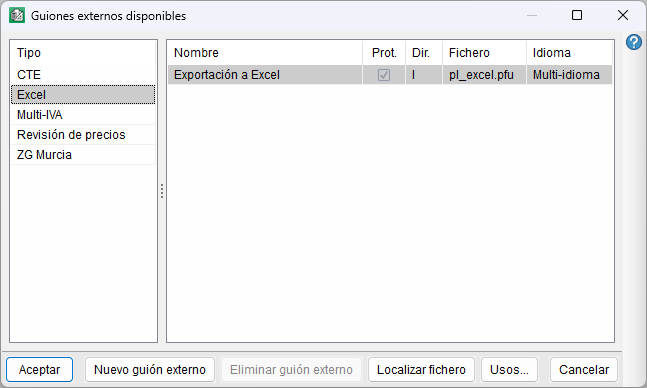Maximize the Guiones externos window
This screenshot has height=388, width=647.
577,15
